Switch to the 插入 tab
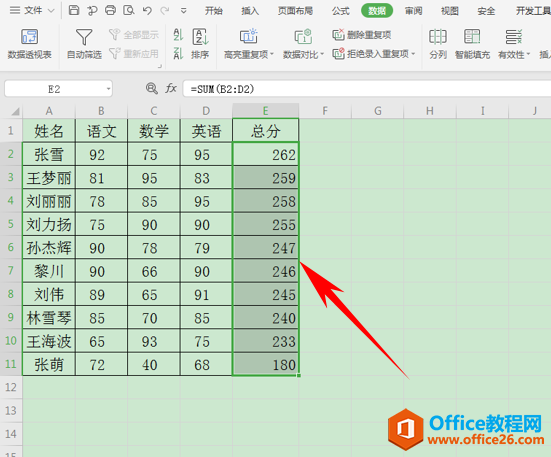 point(250,11)
